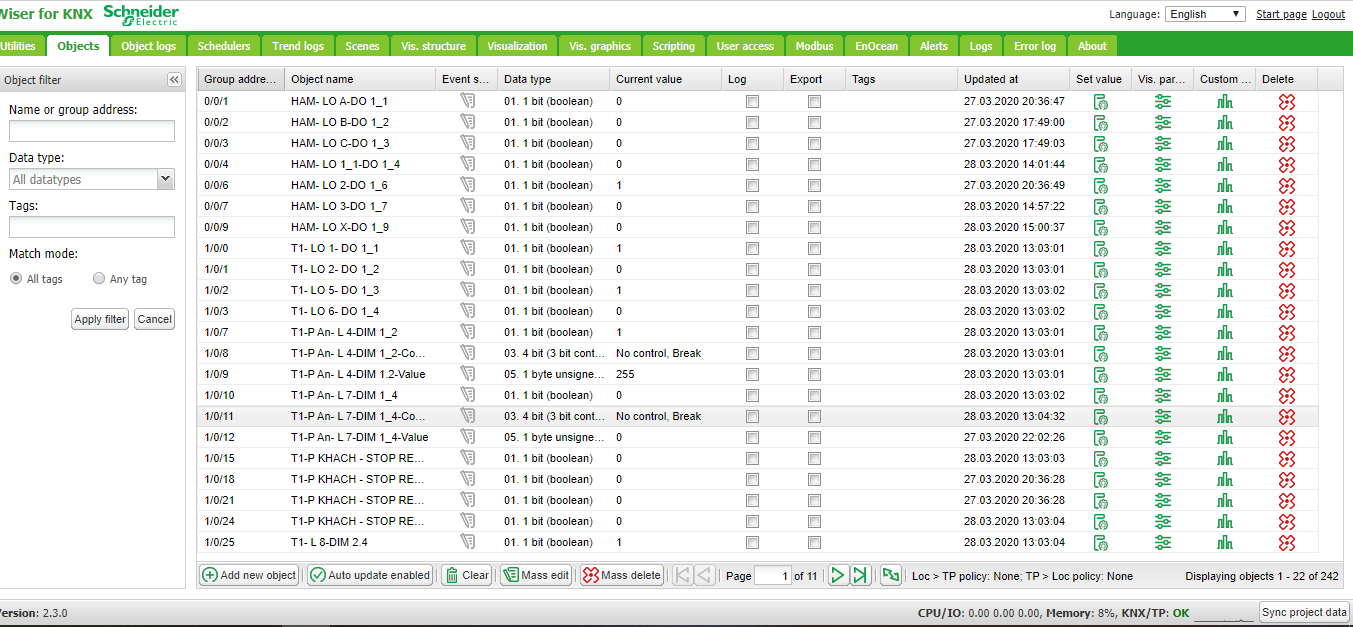The width and height of the screenshot is (1353, 627).
Task: Go to next page of objects
Action: pos(838,575)
